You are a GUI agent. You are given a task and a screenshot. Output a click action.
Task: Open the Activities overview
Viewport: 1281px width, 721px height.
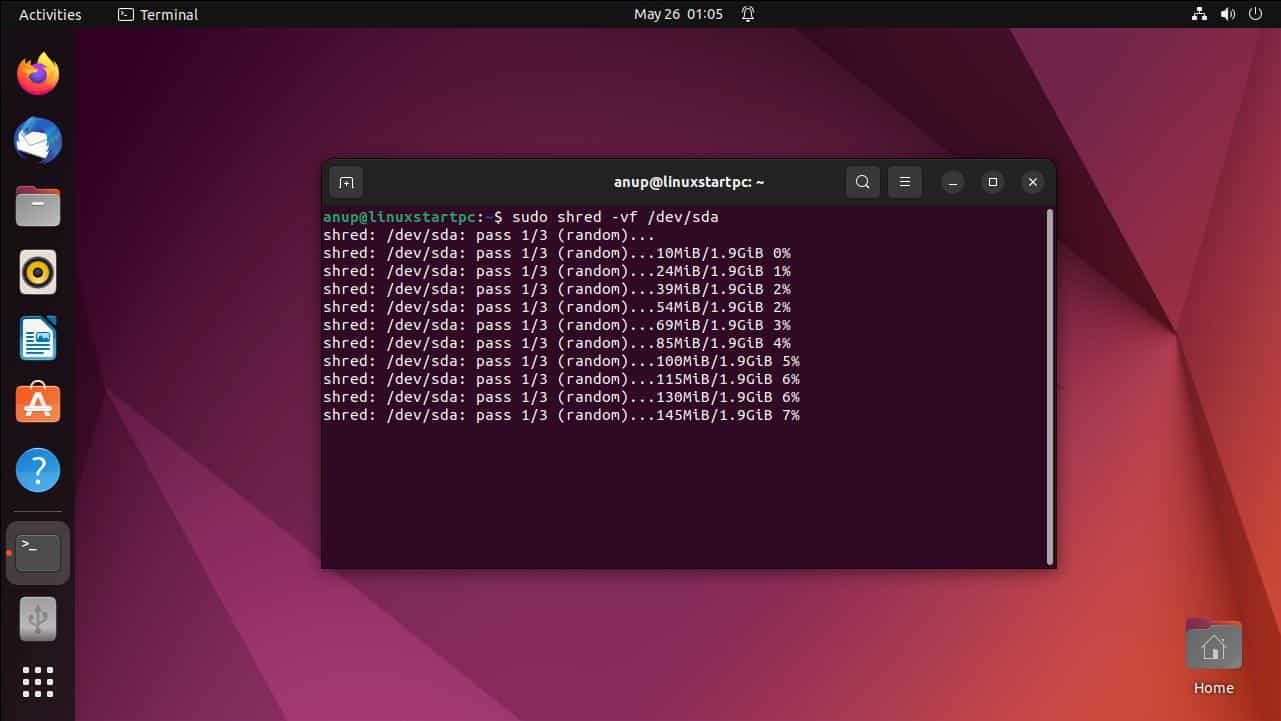coord(48,14)
